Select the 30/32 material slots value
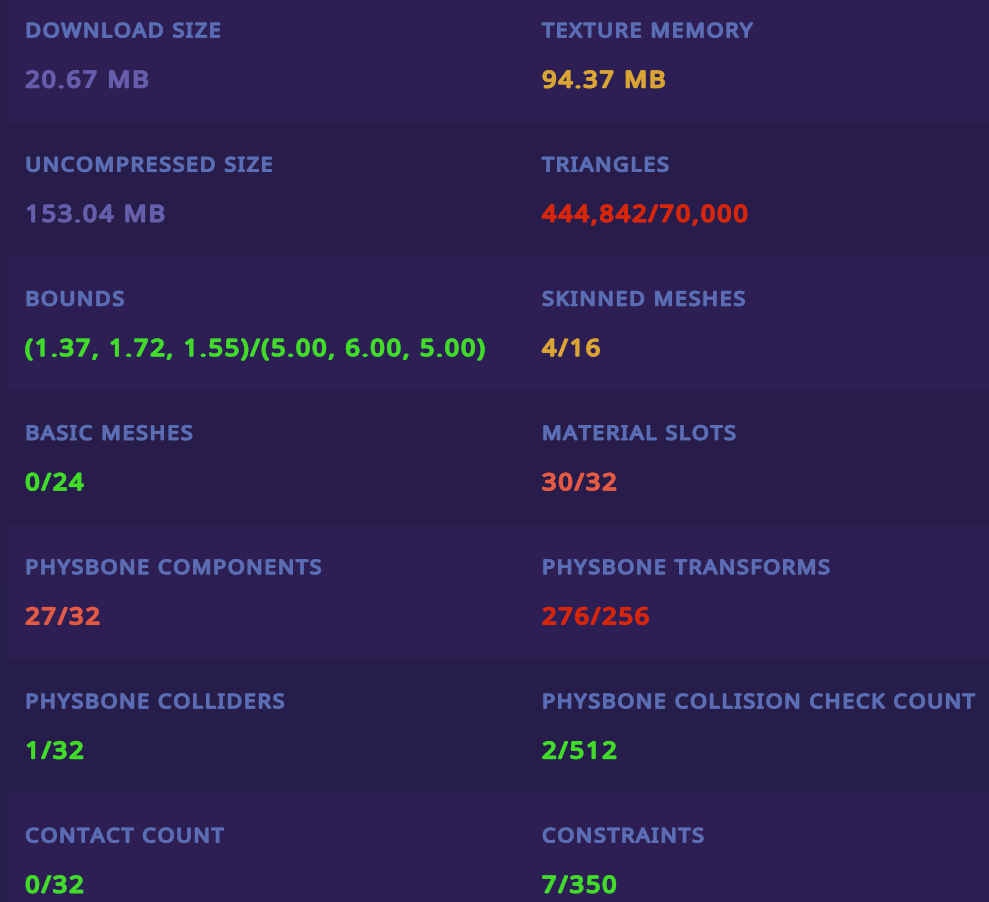 tap(579, 482)
